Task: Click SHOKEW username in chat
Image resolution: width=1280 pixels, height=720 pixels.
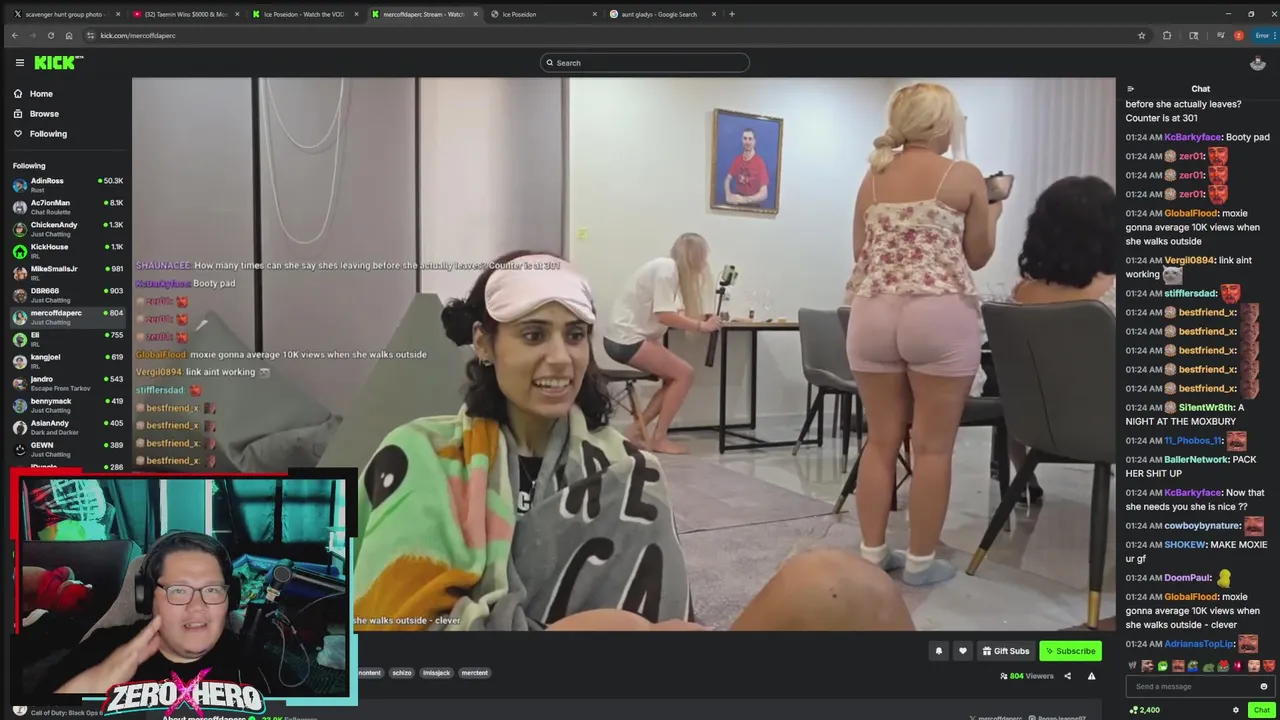Action: [1185, 545]
